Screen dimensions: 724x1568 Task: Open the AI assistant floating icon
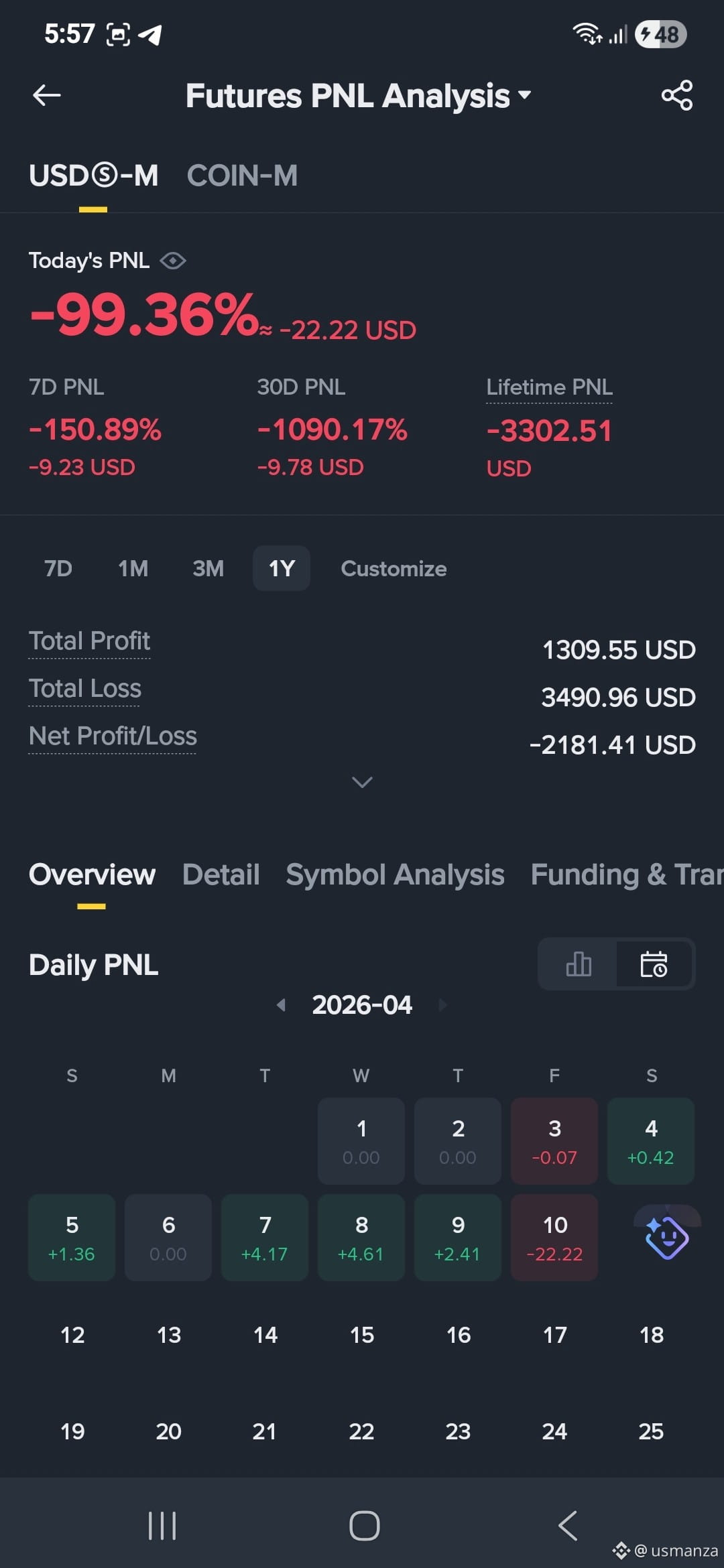pos(666,1237)
